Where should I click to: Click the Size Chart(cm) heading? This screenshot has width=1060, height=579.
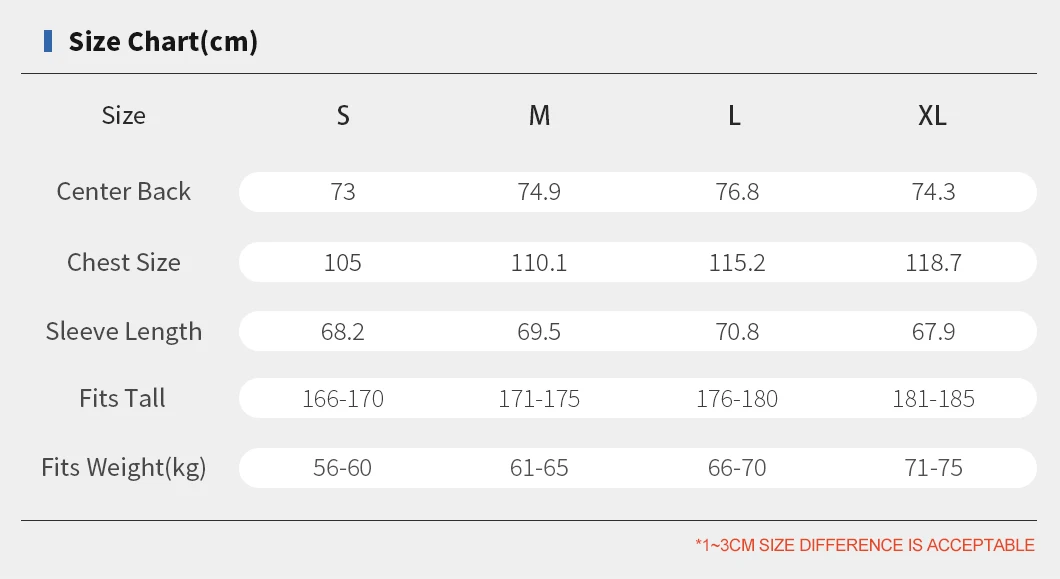click(163, 42)
